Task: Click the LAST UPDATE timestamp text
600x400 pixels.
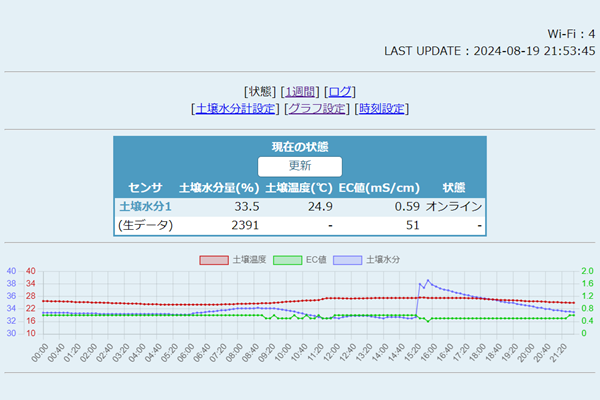Action: point(489,50)
